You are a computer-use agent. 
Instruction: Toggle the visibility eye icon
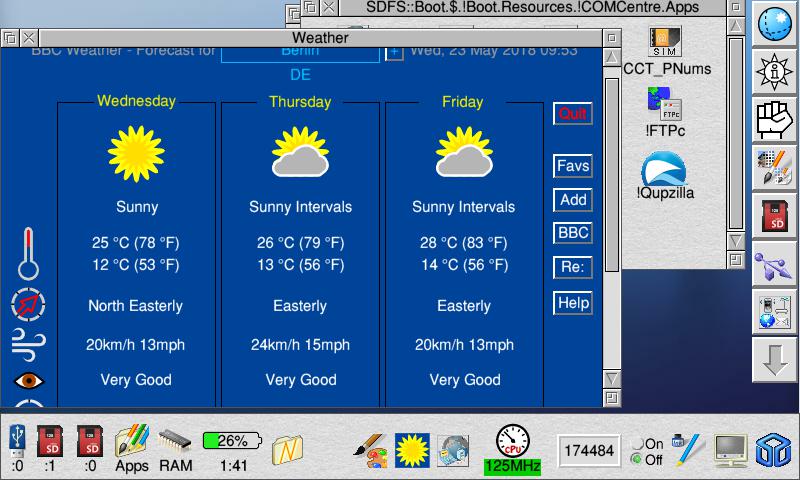pos(28,381)
